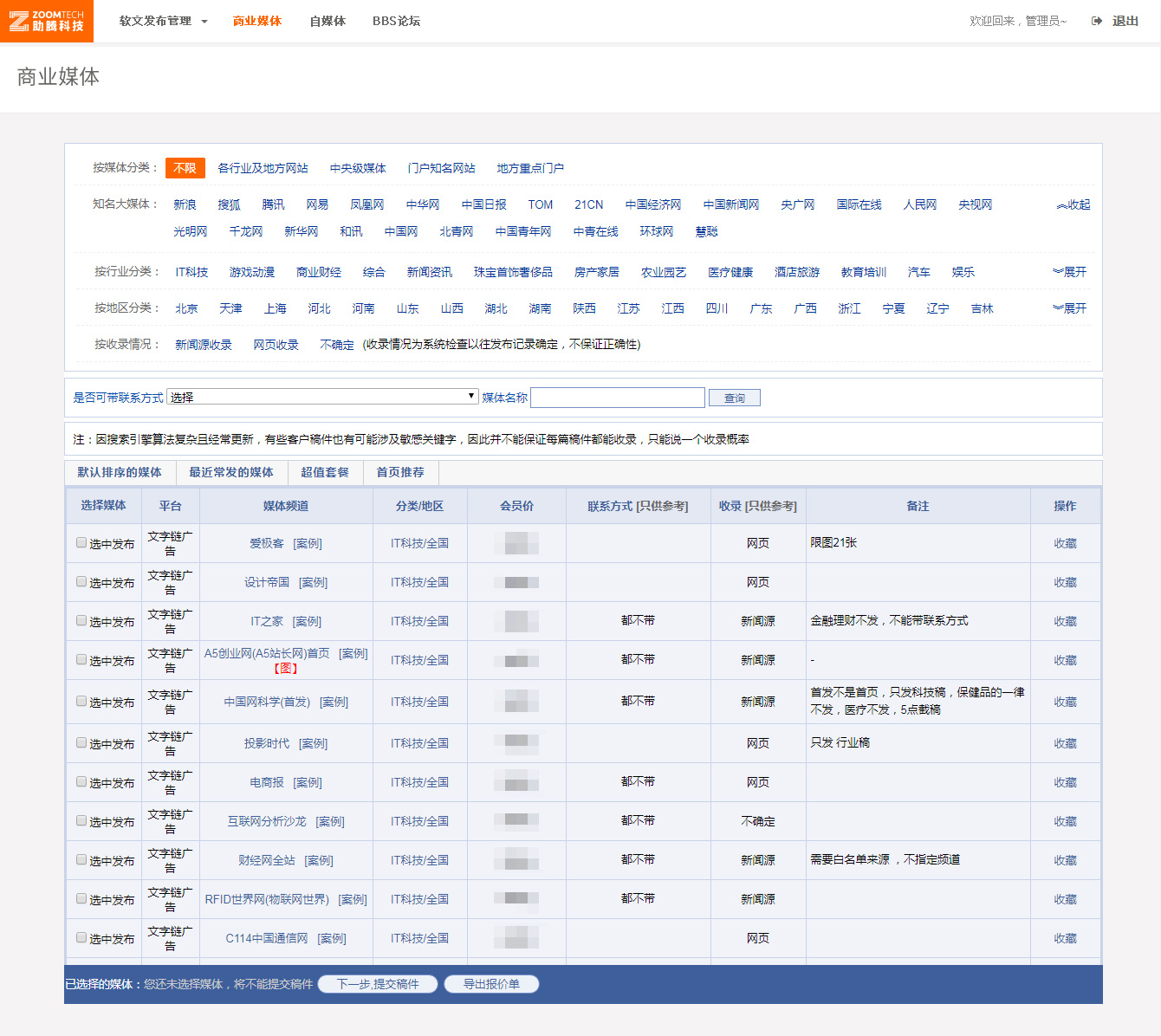Open the 软文发布管理 dropdown menu
The height and width of the screenshot is (1036, 1161).
pos(163,21)
